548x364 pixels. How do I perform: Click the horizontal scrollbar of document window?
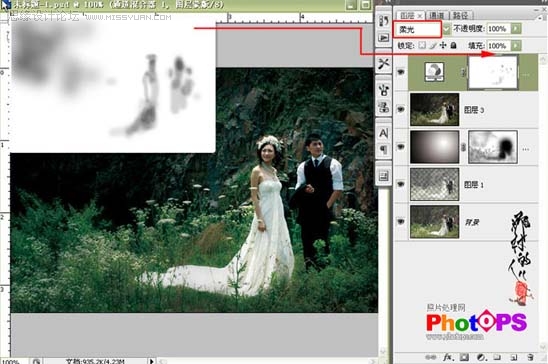pyautogui.click(x=267, y=361)
